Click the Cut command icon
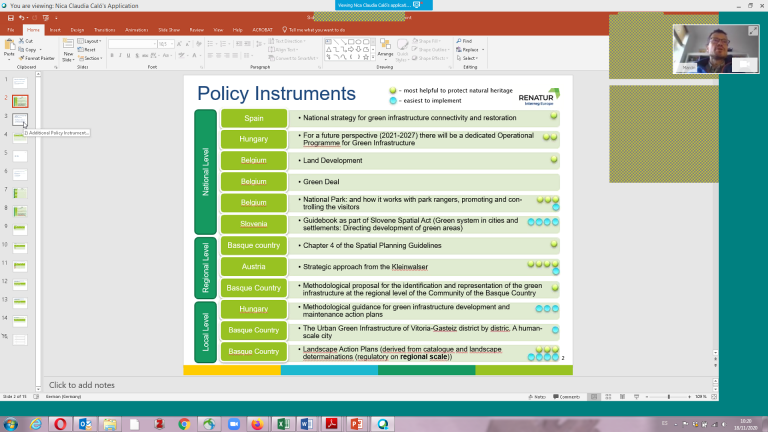The width and height of the screenshot is (768, 432). [30, 41]
